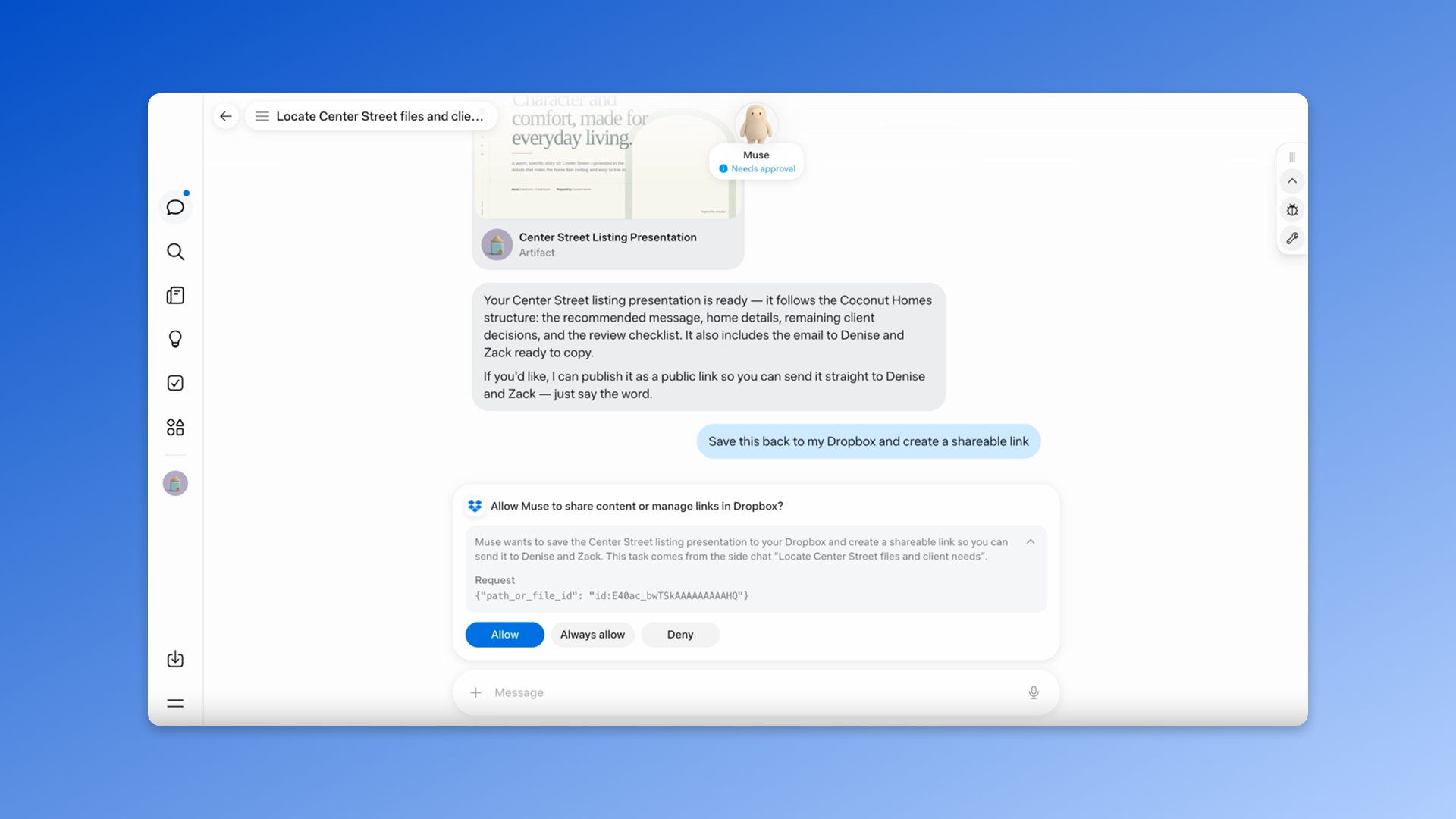
Task: Click the chat title 'Locate Center Street files'
Action: pos(379,116)
